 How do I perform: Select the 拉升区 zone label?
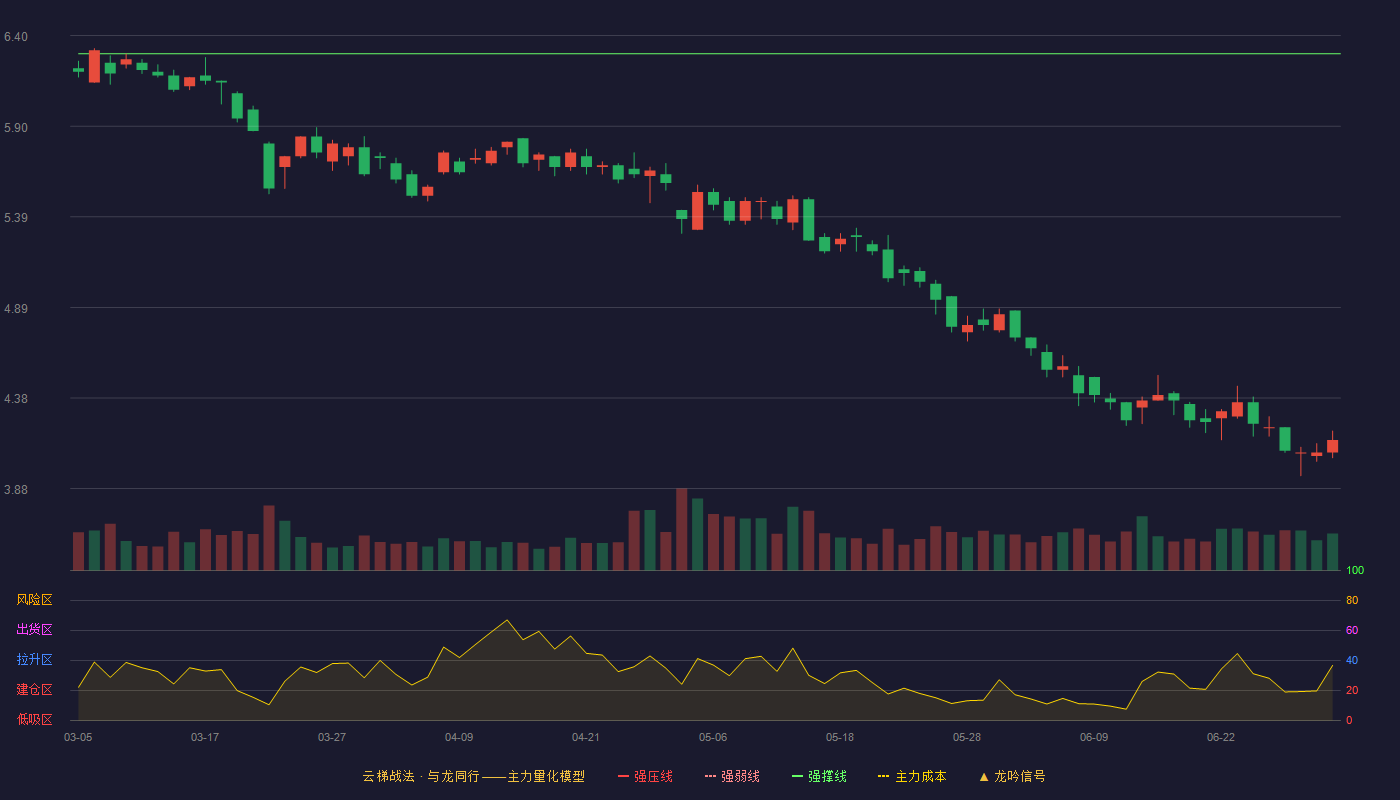click(34, 660)
